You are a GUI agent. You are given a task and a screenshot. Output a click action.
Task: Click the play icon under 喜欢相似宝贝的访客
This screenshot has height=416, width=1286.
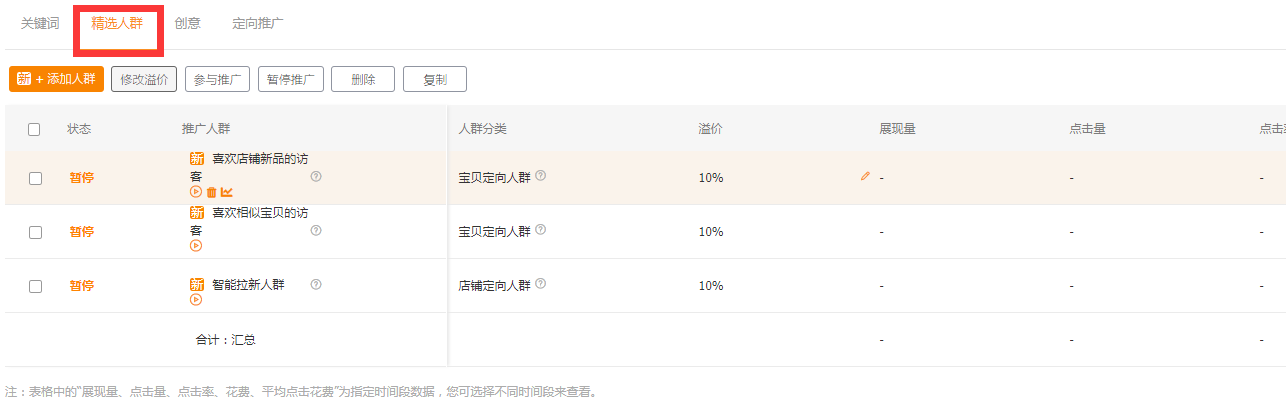196,246
